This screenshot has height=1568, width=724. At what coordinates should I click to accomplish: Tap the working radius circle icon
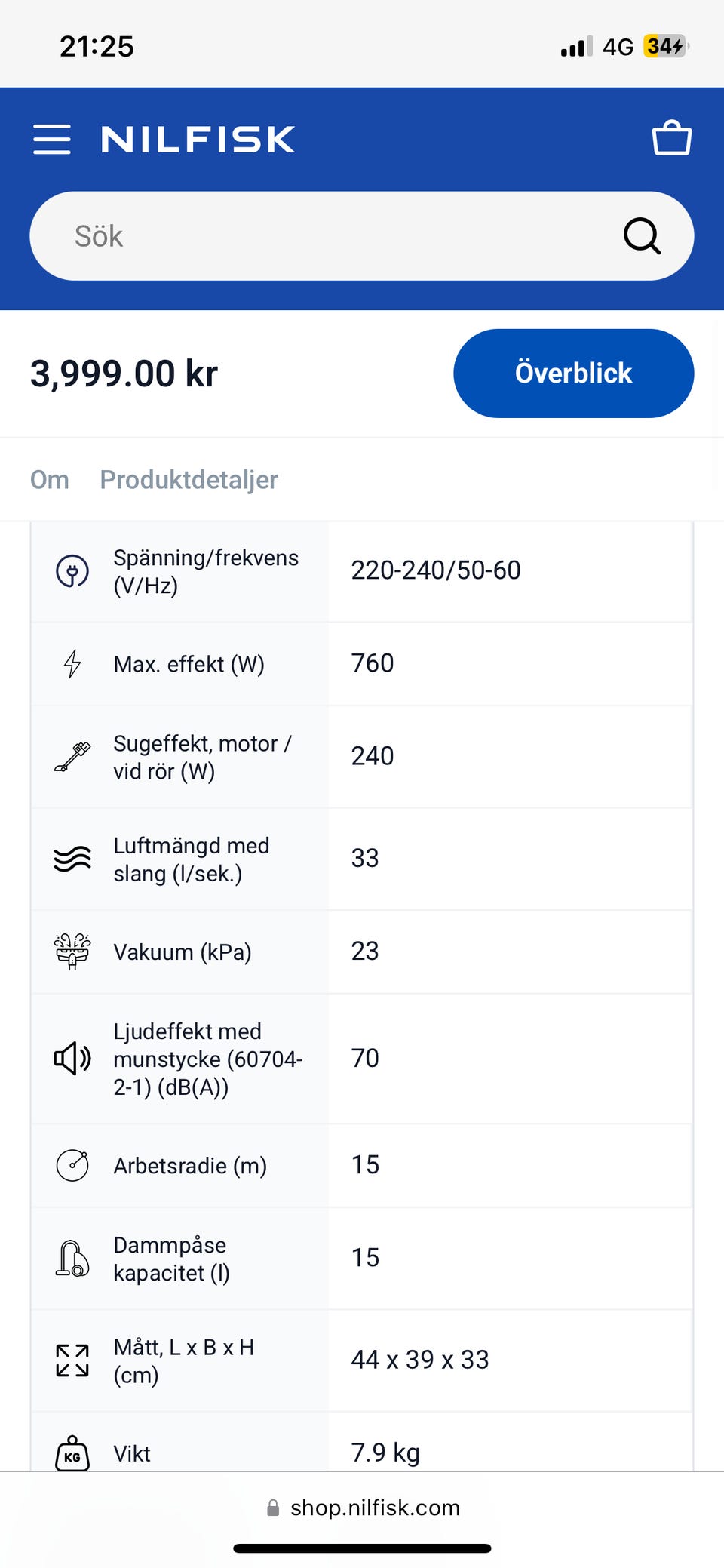pos(72,1165)
